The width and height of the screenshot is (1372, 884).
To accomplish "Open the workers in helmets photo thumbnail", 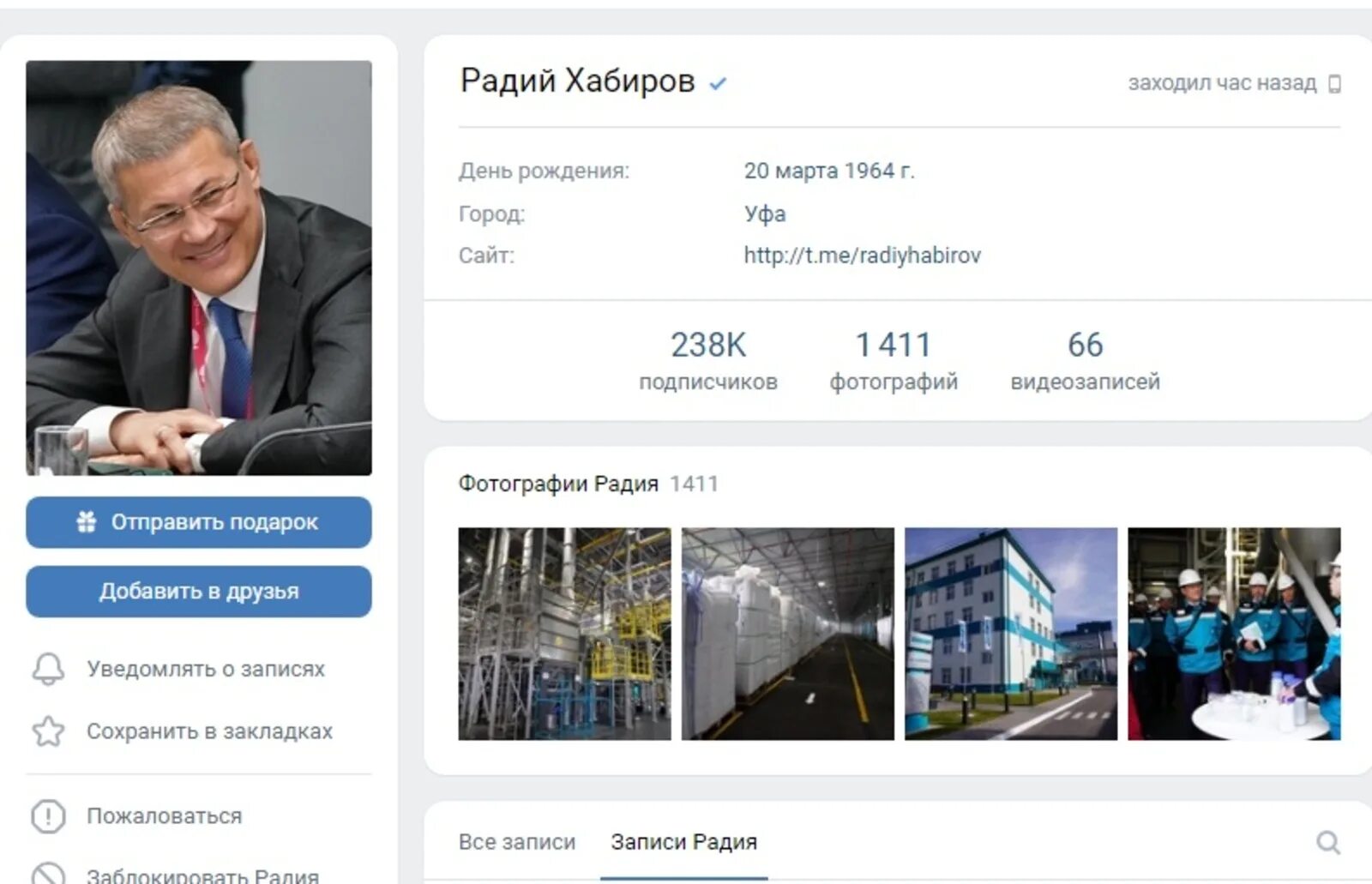I will pyautogui.click(x=1234, y=634).
